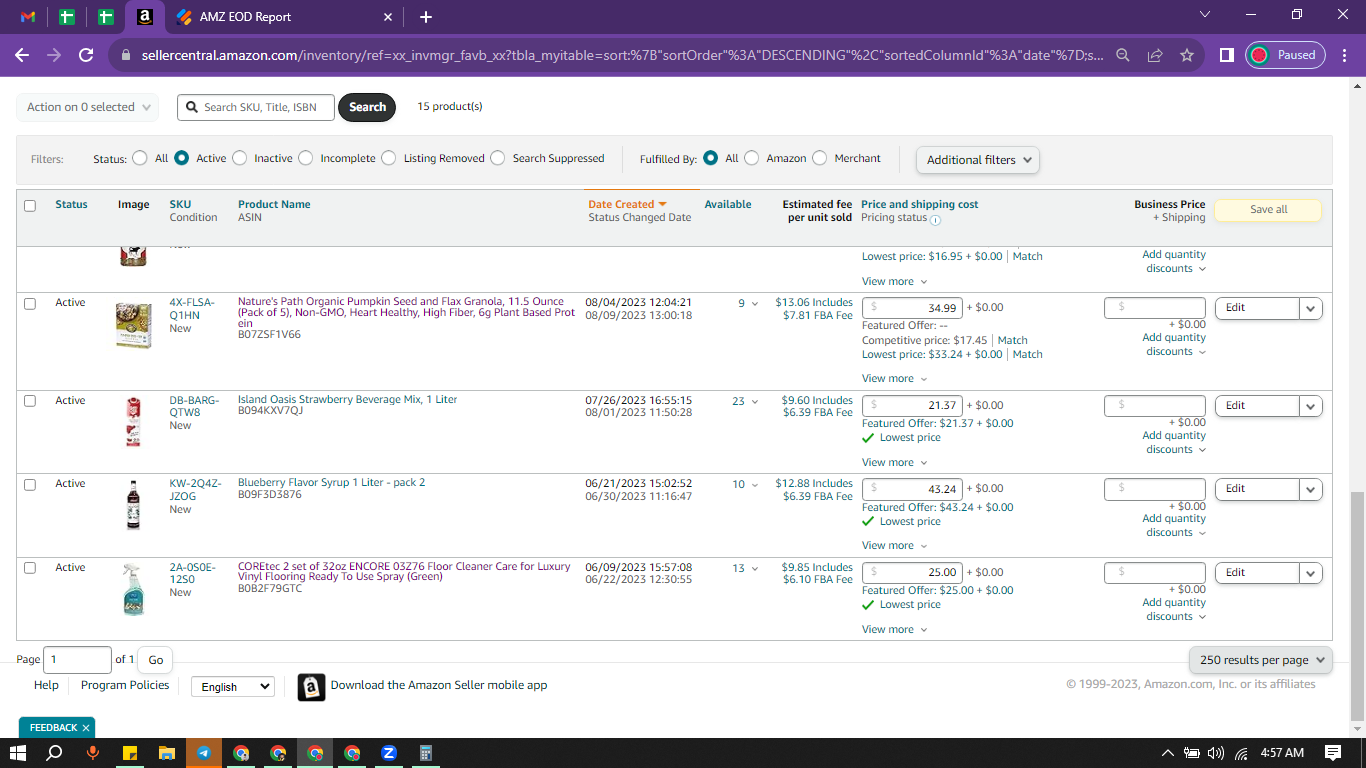
Task: Open the Zoom app from the taskbar
Action: (389, 753)
